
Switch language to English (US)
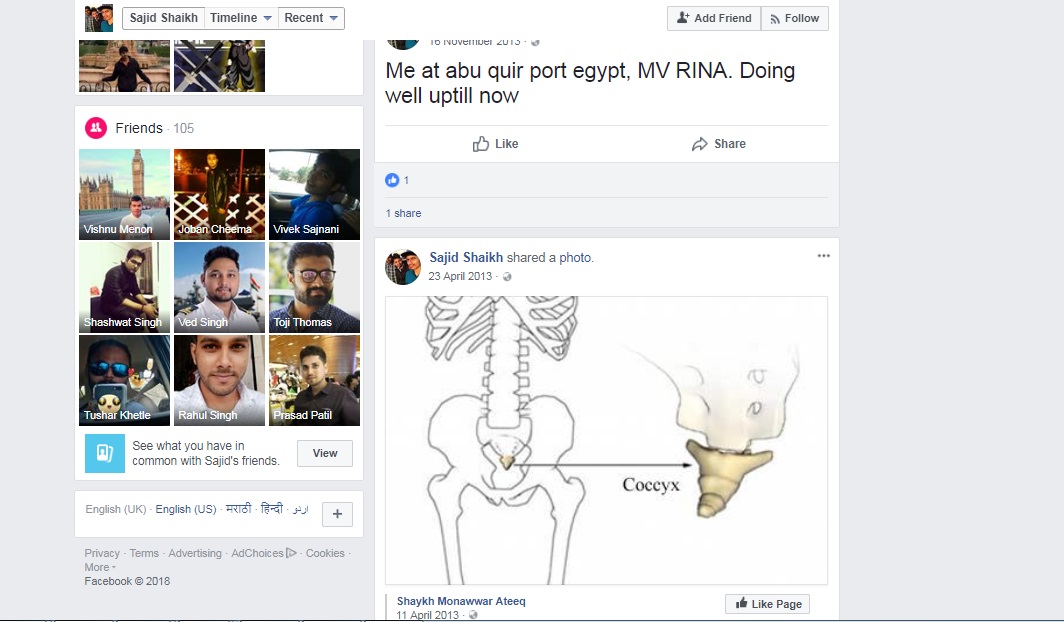[x=186, y=509]
